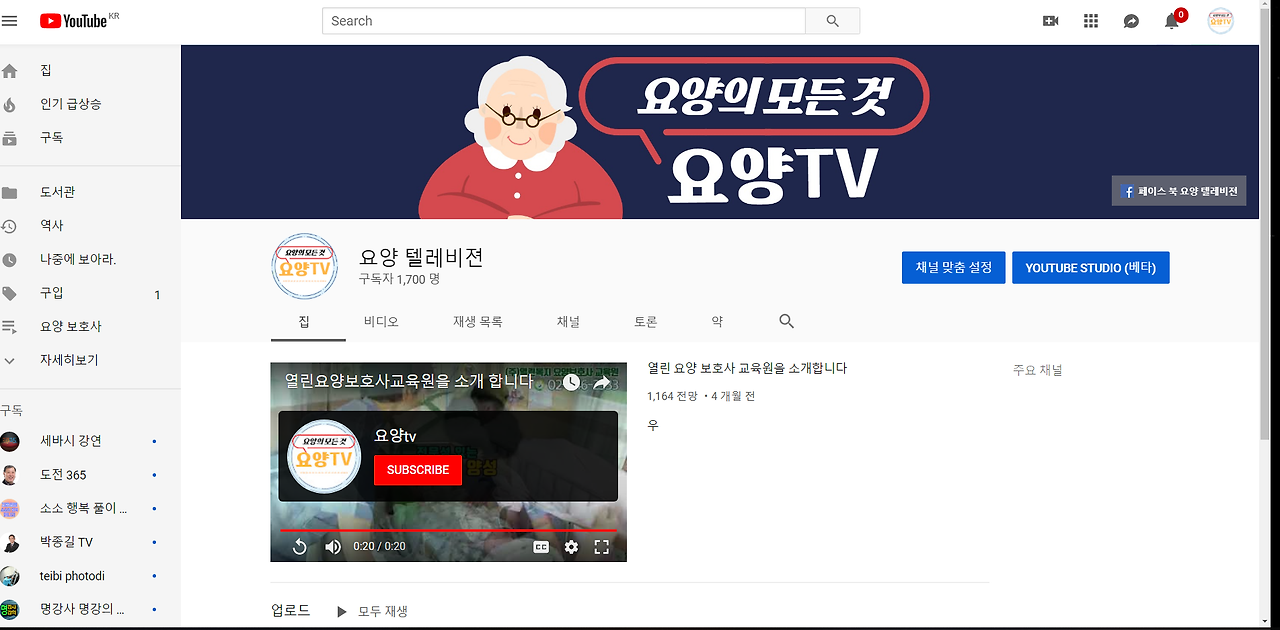This screenshot has height=630, width=1280.
Task: Open the YouTube apps grid icon
Action: coord(1091,21)
